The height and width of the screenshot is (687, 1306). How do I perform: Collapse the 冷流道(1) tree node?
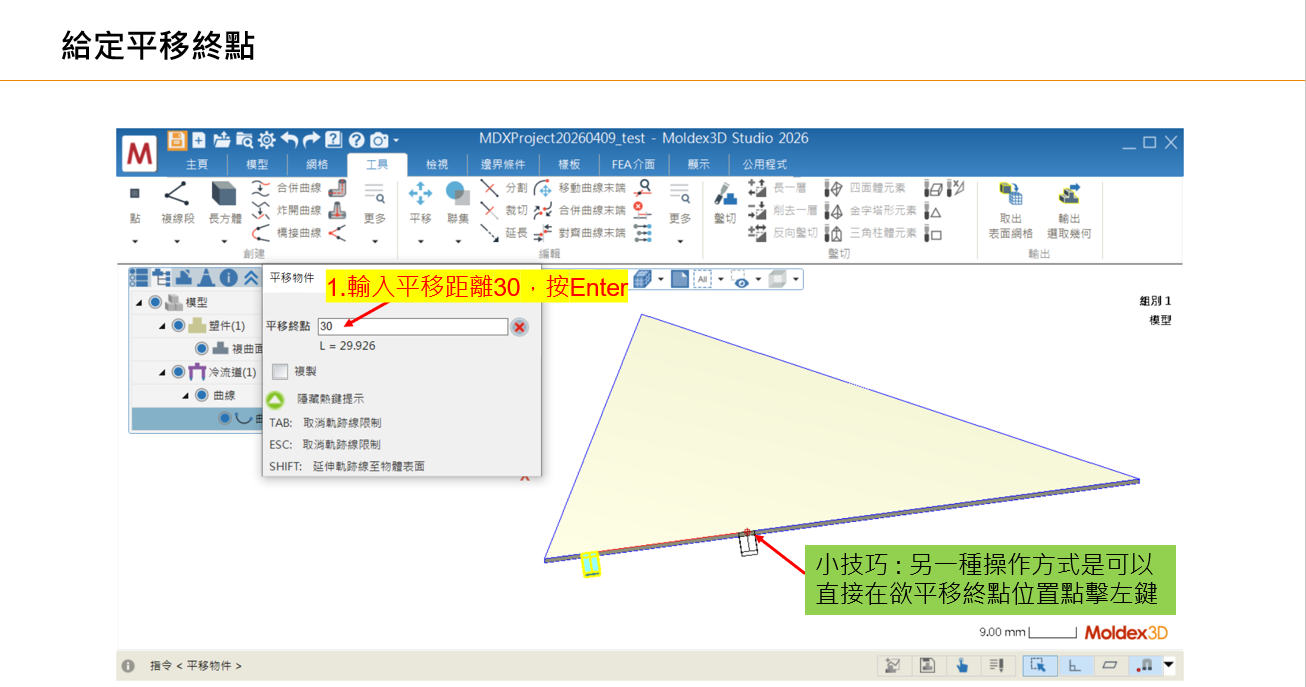162,372
